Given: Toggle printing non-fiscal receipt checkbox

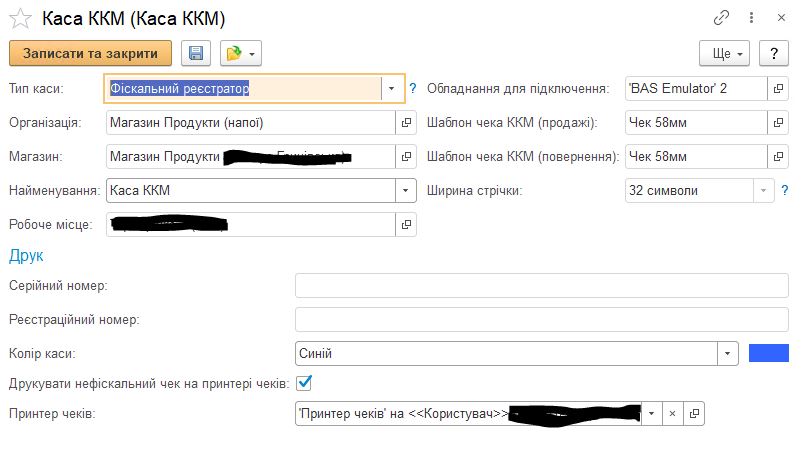Looking at the screenshot, I should (x=305, y=382).
